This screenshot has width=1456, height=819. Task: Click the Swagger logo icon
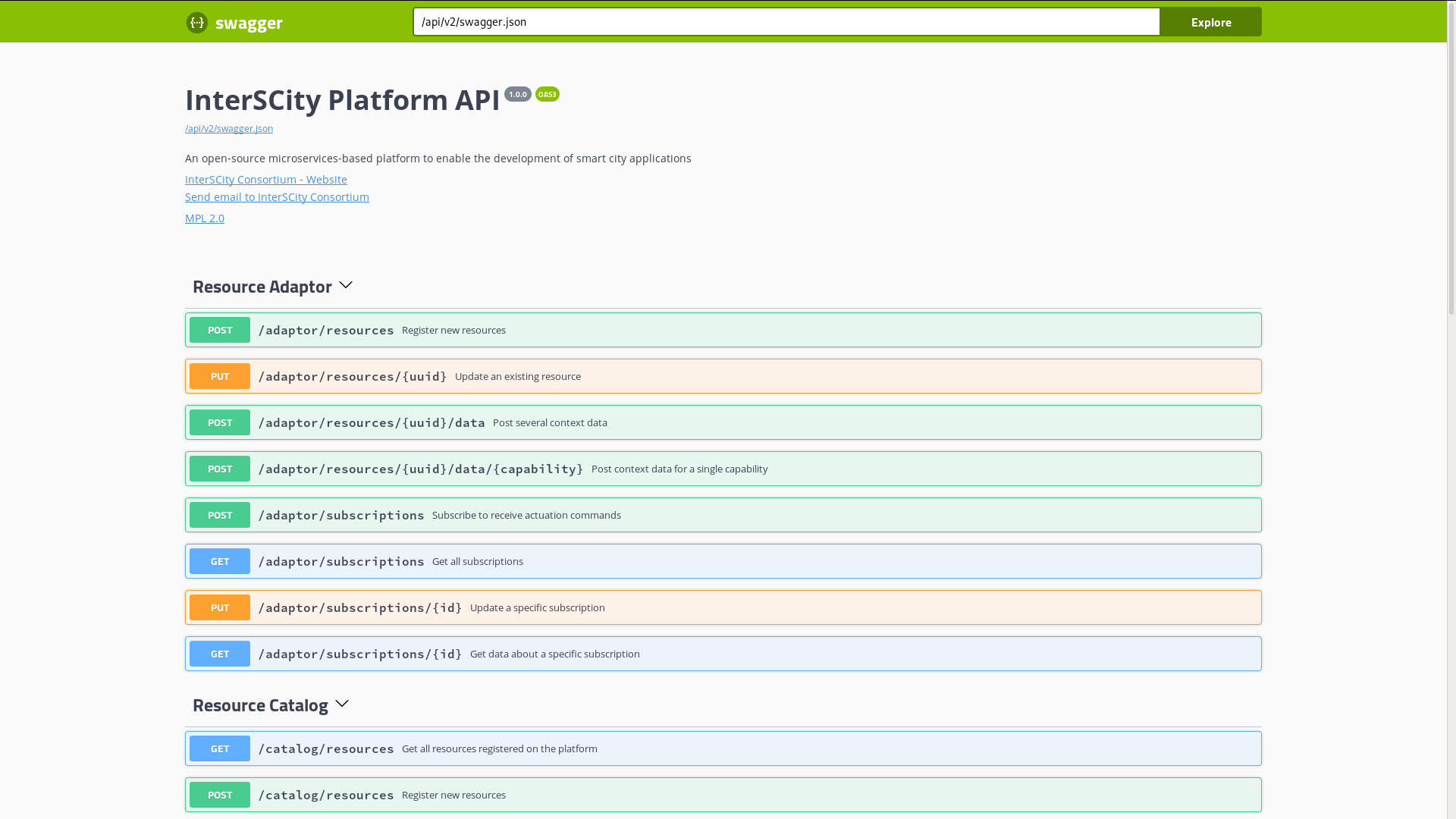click(197, 23)
